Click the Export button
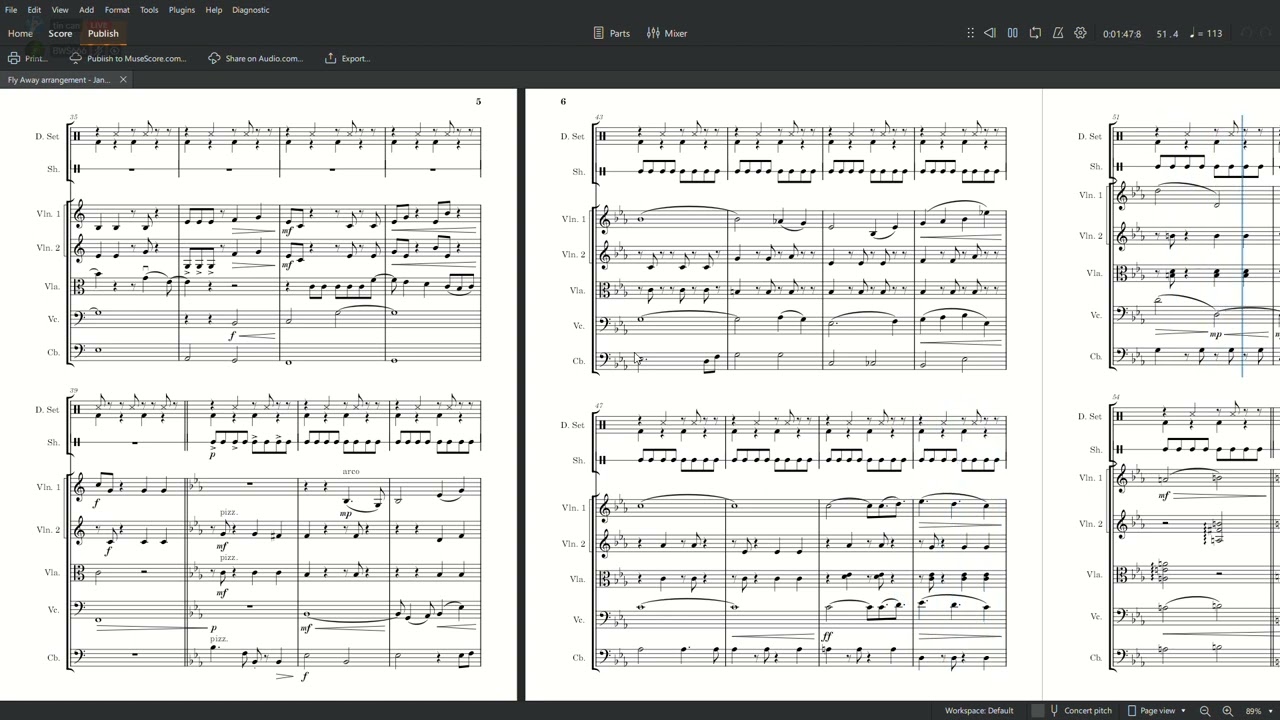The height and width of the screenshot is (720, 1280). pos(347,58)
